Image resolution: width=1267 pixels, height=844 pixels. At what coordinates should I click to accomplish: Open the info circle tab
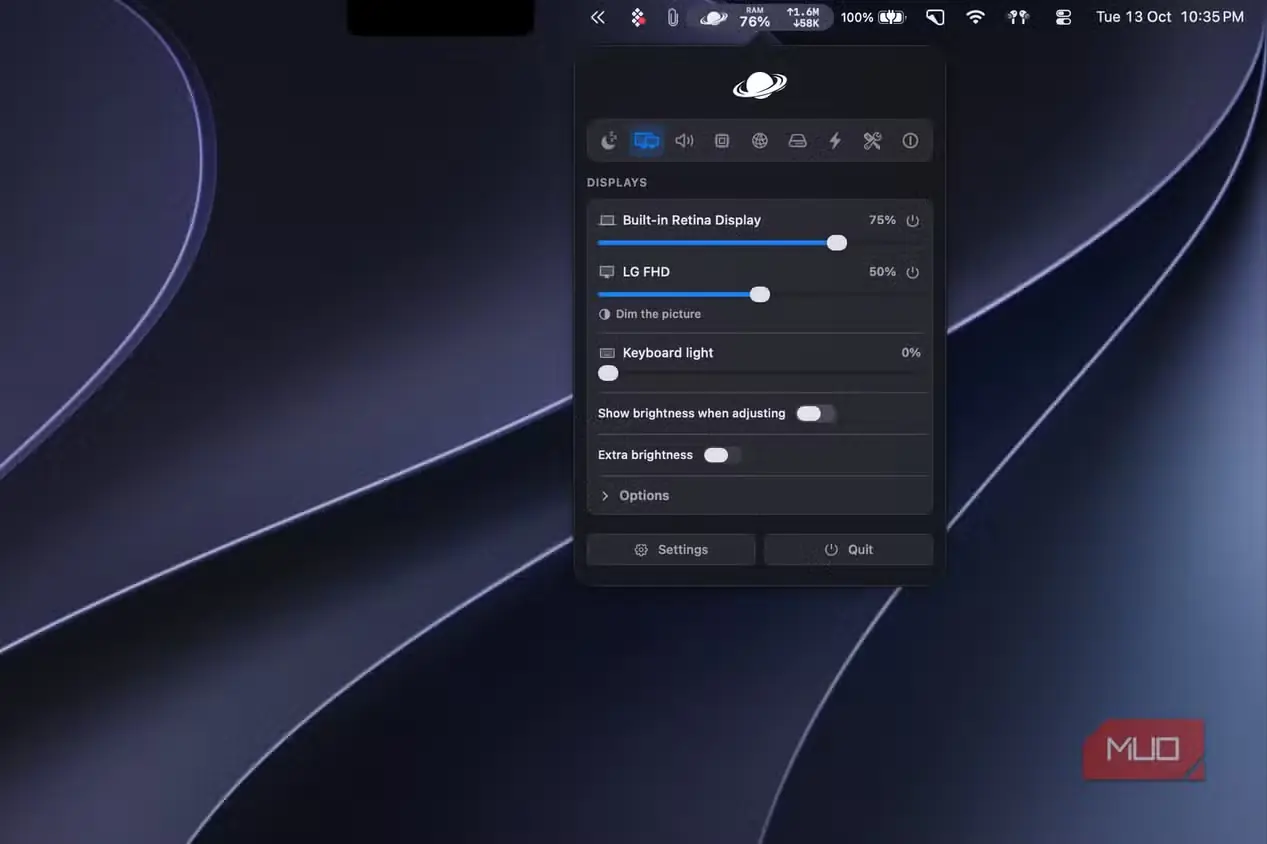(x=910, y=141)
